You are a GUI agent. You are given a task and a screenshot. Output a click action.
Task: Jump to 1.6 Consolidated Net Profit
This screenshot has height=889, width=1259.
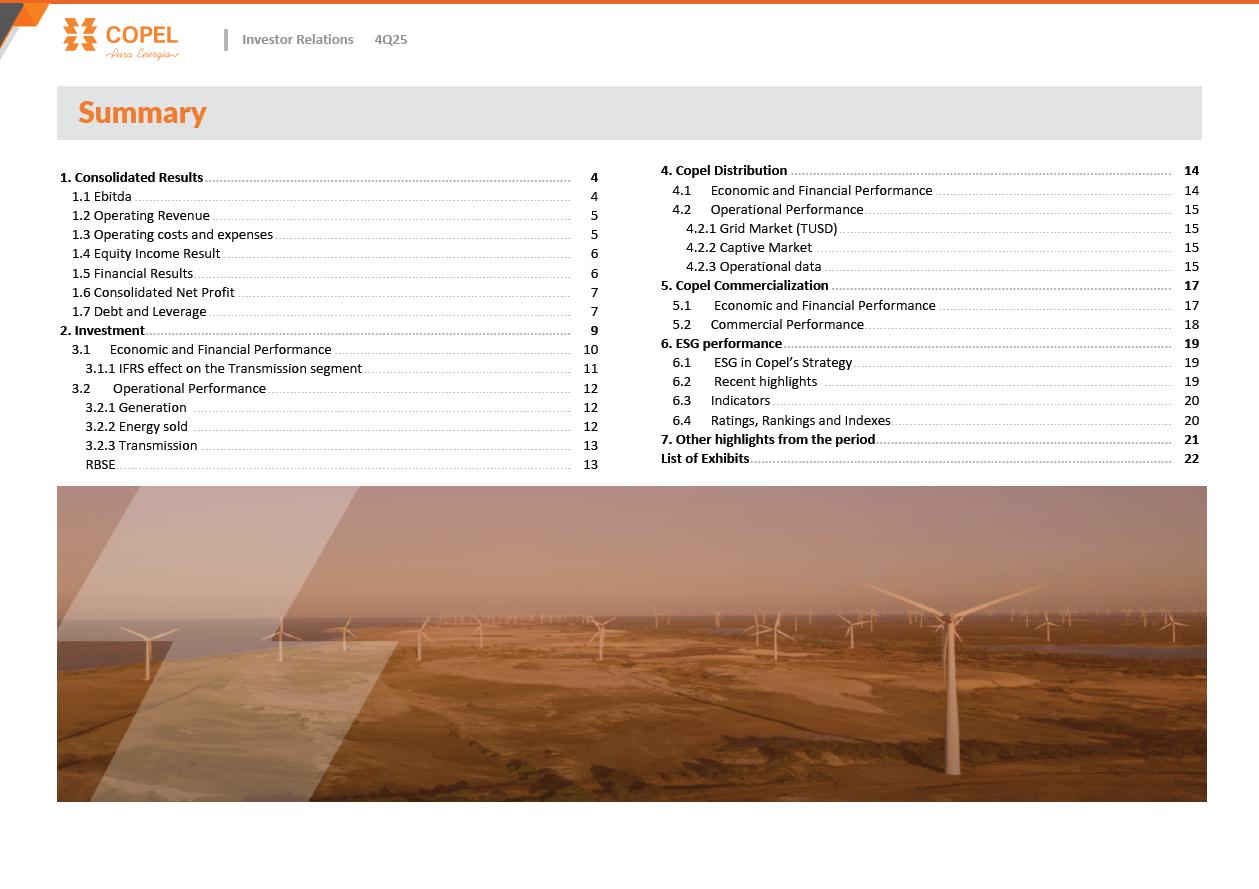(x=153, y=293)
